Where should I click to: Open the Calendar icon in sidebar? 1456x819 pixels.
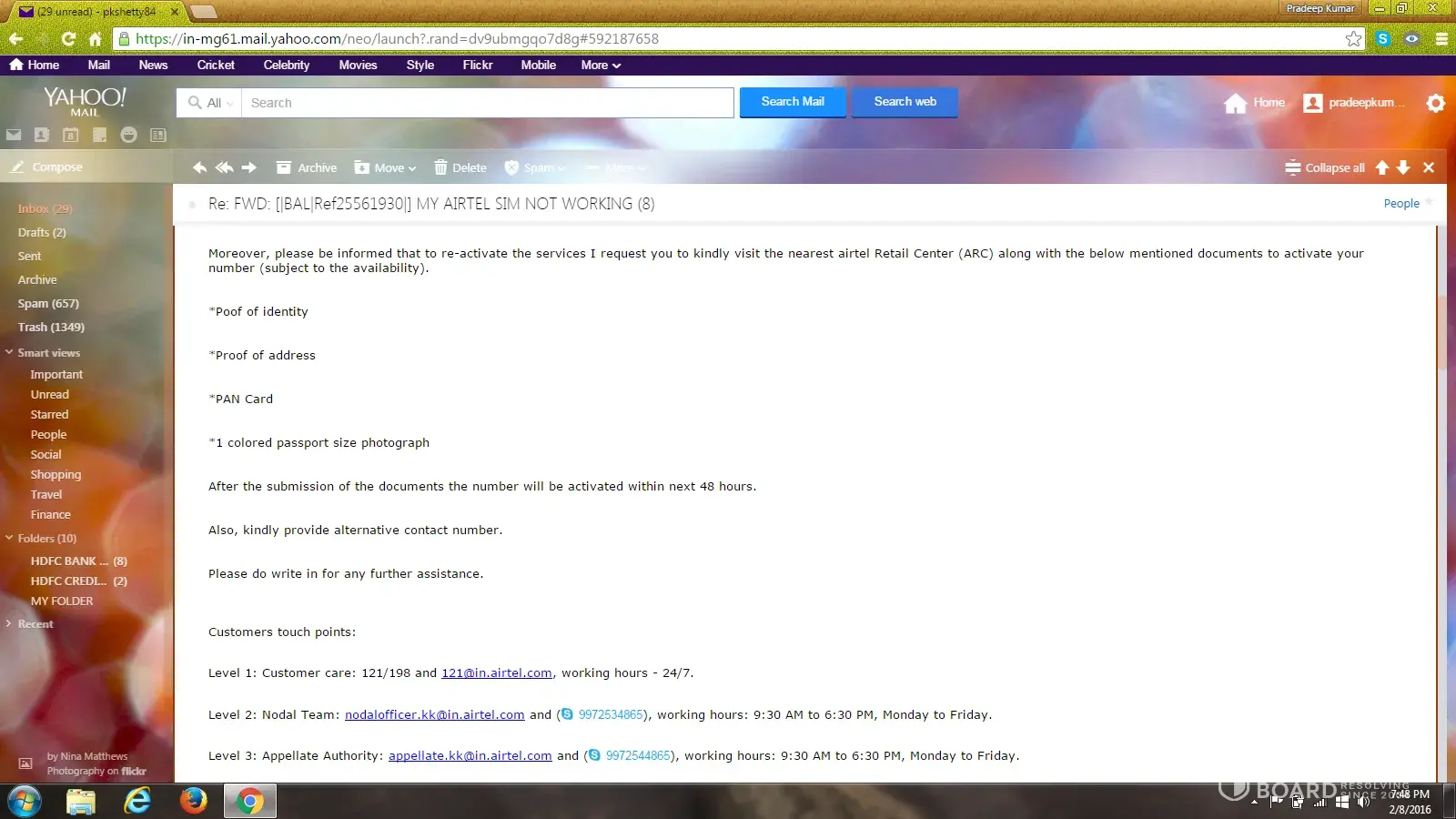click(71, 135)
